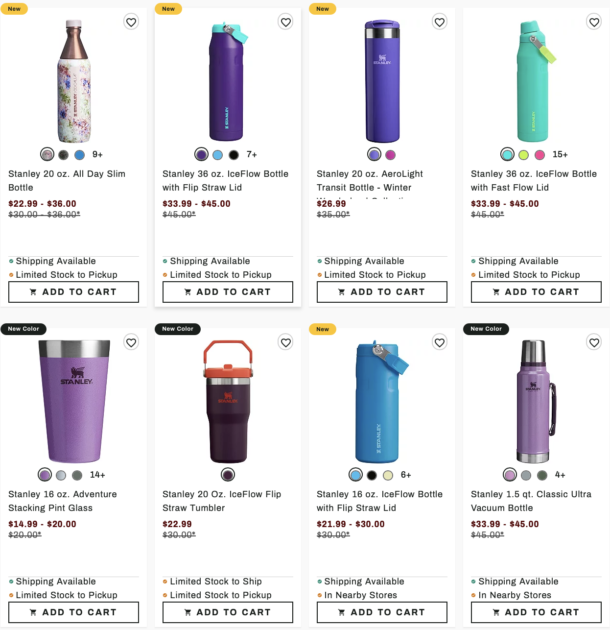Save the 36 oz. Fast Flow Lid bottle via heart
This screenshot has height=630, width=610.
pos(594,22)
